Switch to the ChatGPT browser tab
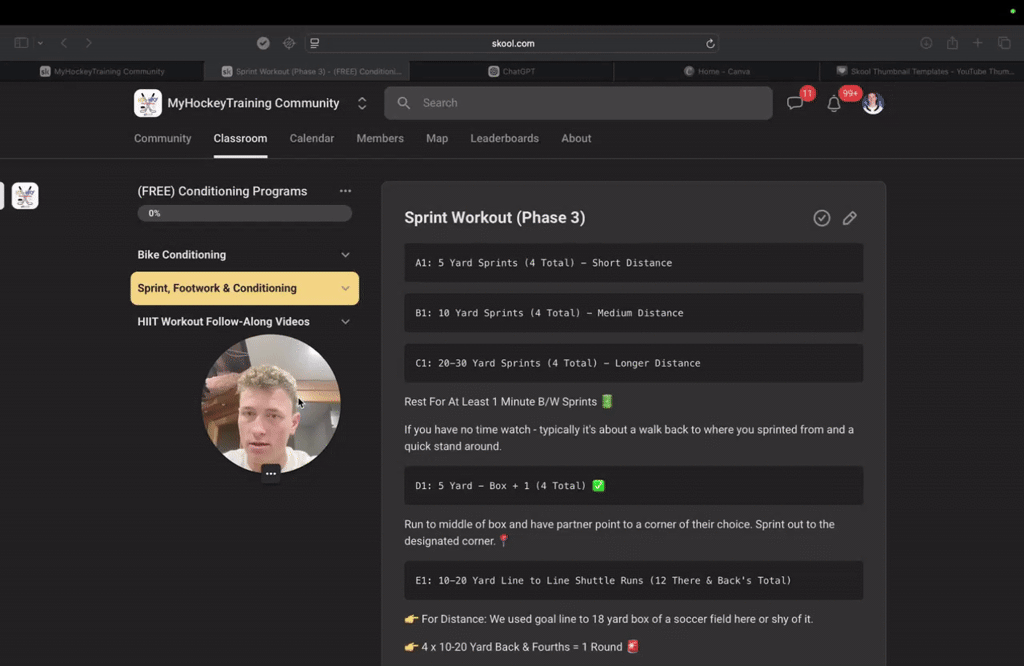Viewport: 1024px width, 666px height. point(511,71)
